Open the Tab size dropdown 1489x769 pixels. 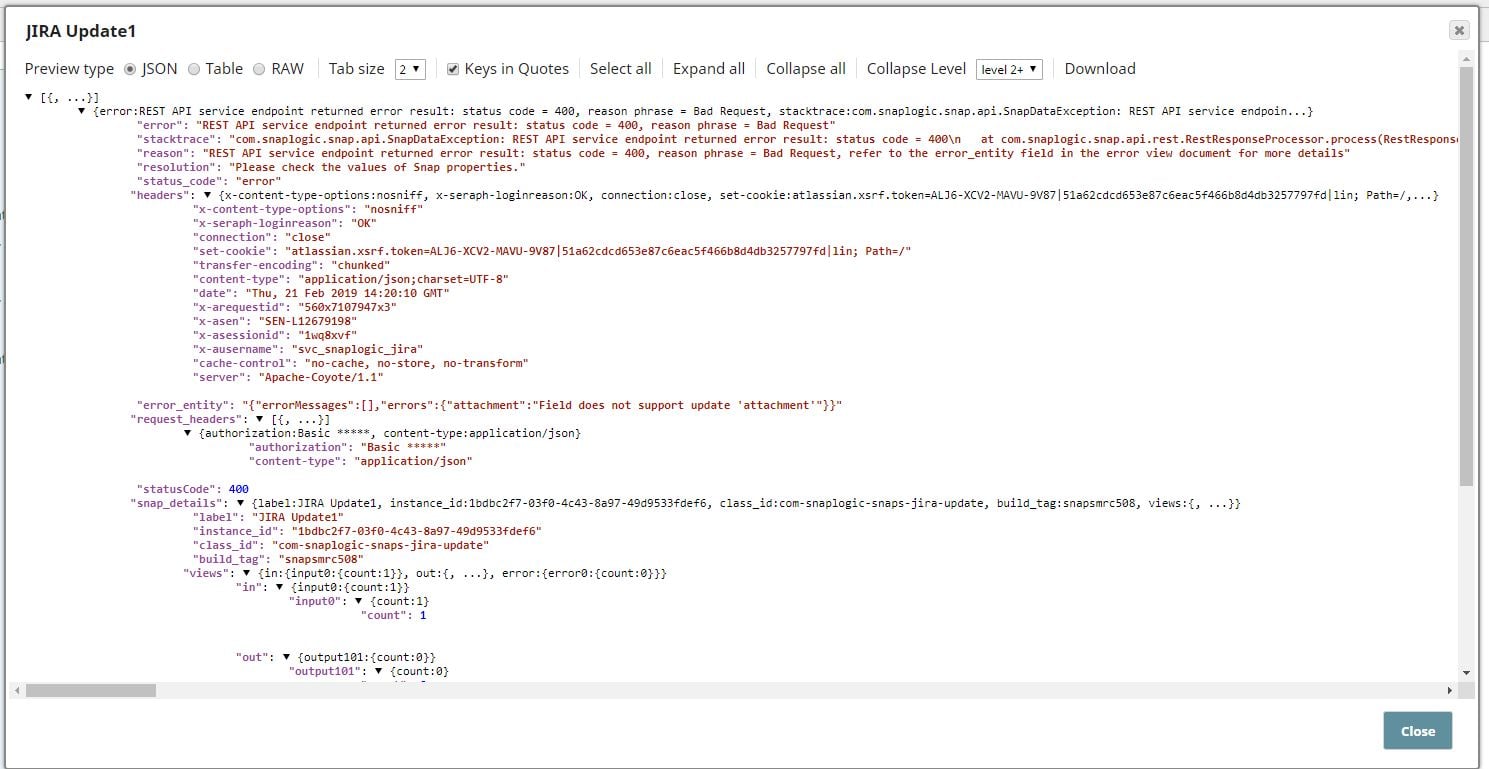point(410,69)
